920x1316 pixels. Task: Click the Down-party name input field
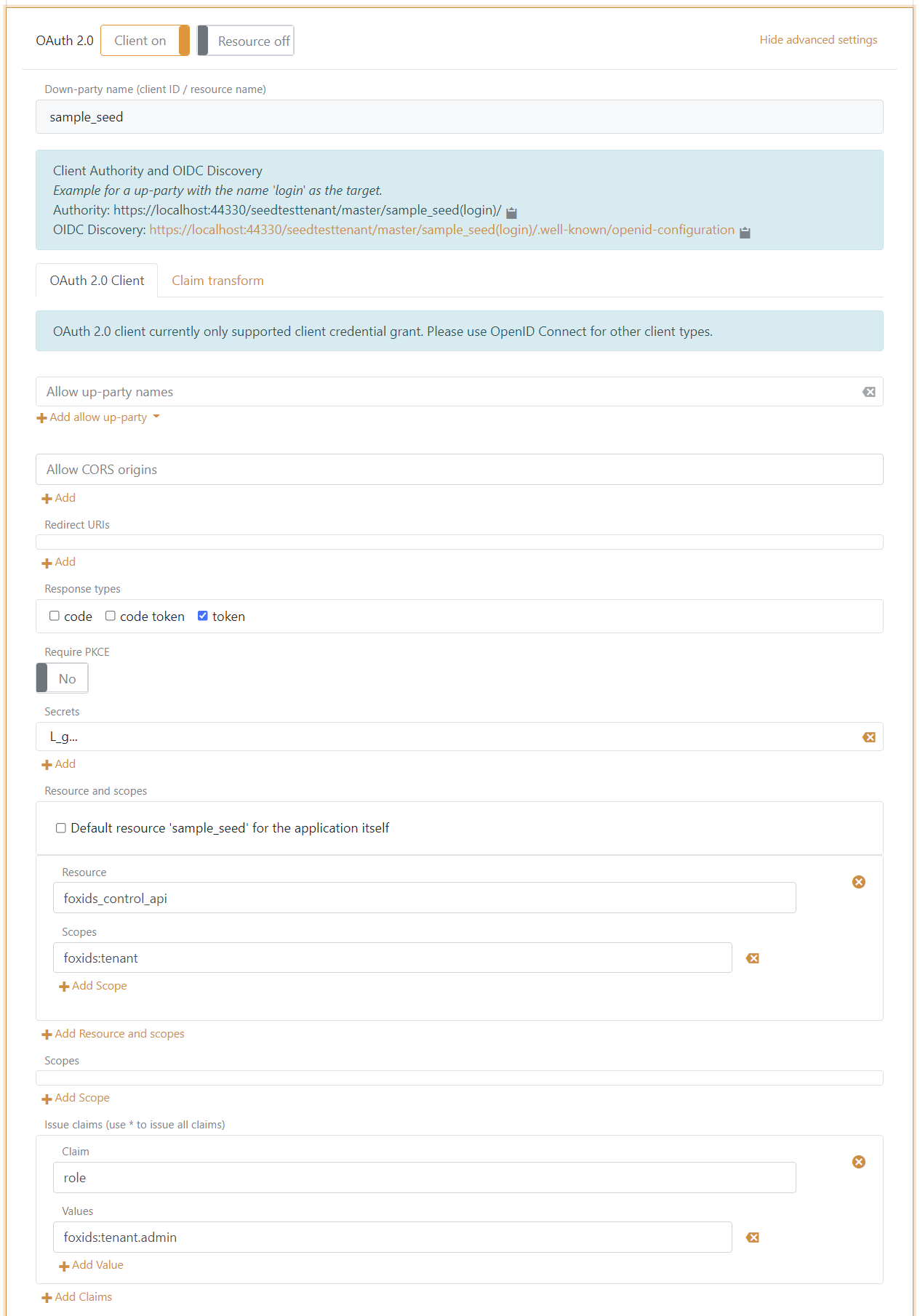click(458, 116)
